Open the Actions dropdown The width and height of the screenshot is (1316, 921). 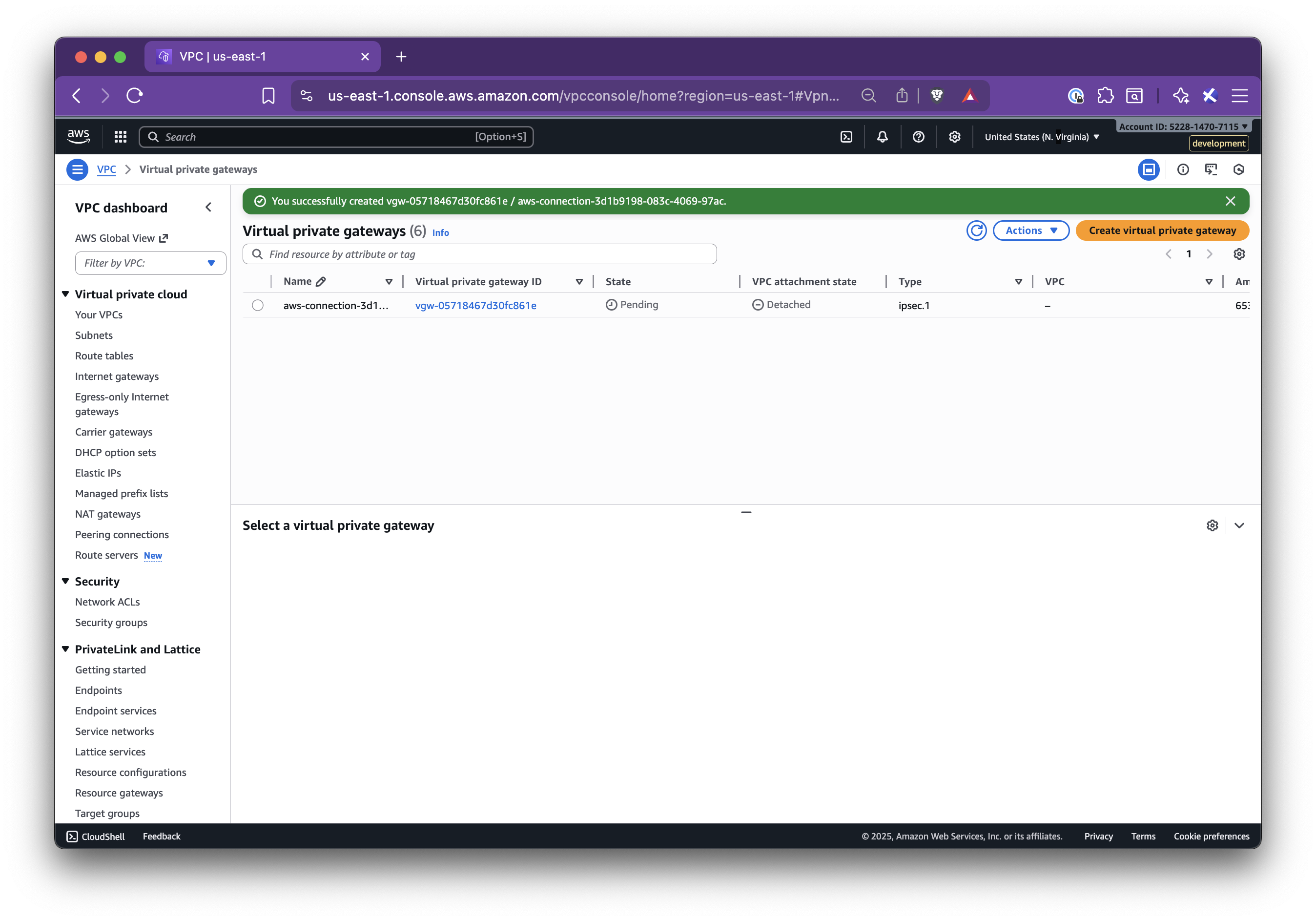coord(1030,230)
